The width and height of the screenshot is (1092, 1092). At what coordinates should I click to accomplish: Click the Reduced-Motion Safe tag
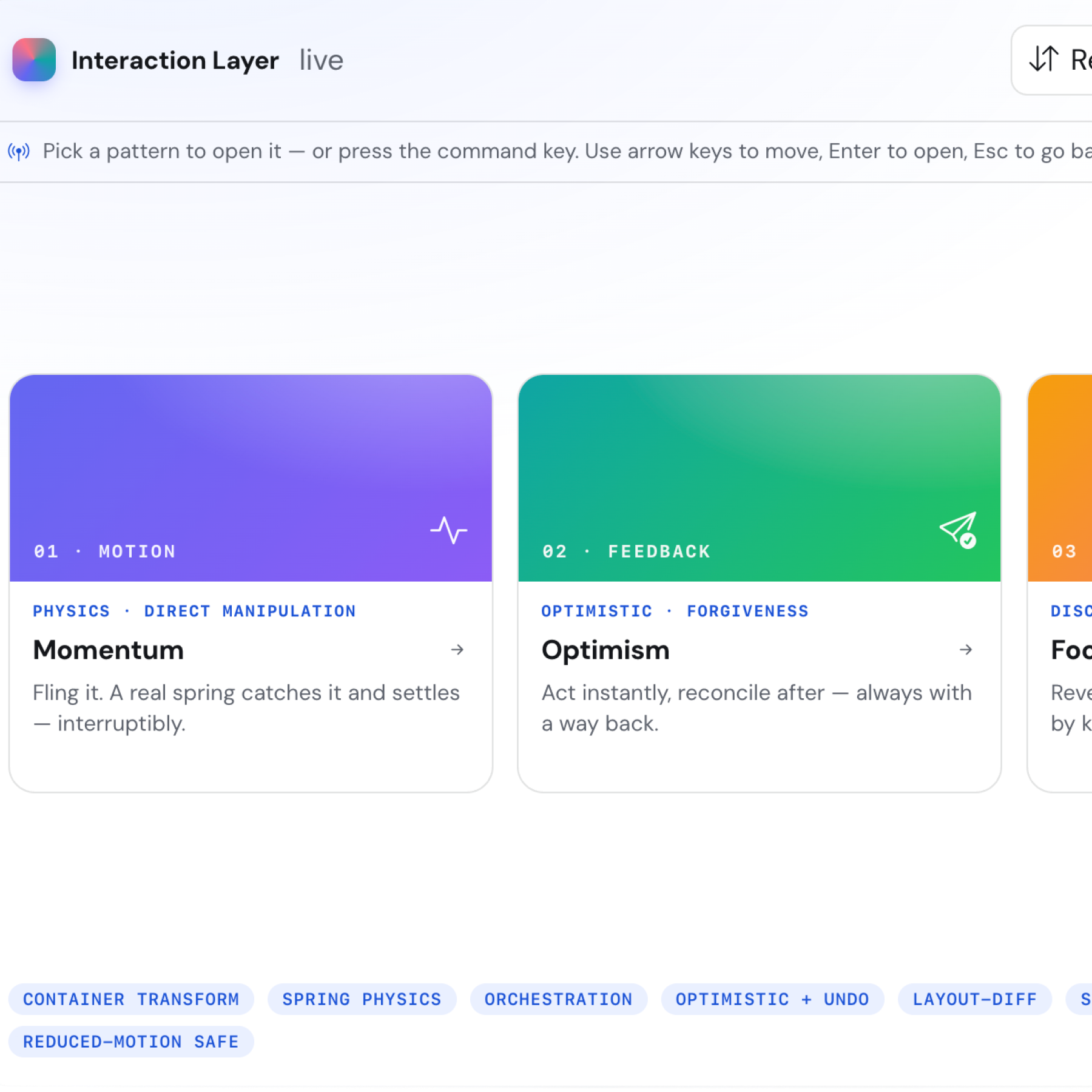pos(131,1042)
